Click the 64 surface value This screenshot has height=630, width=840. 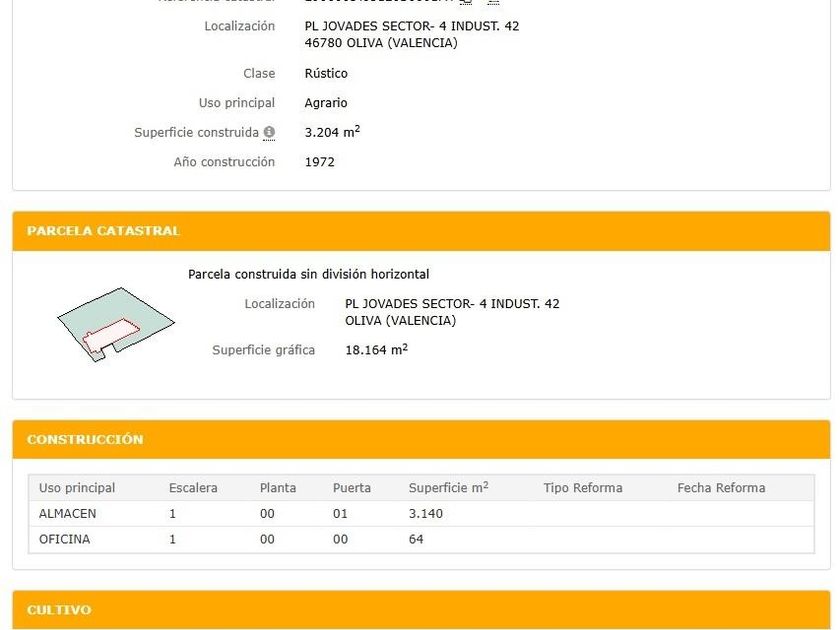(416, 539)
